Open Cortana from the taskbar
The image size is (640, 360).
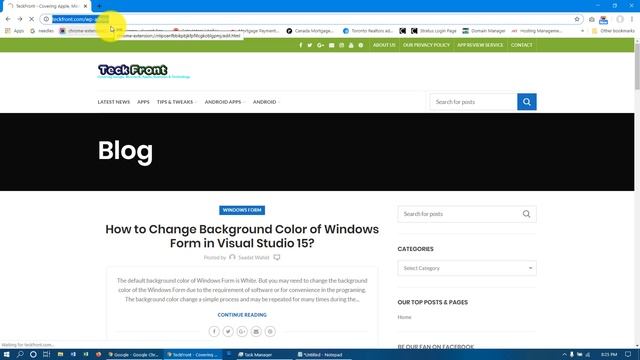coord(33,354)
